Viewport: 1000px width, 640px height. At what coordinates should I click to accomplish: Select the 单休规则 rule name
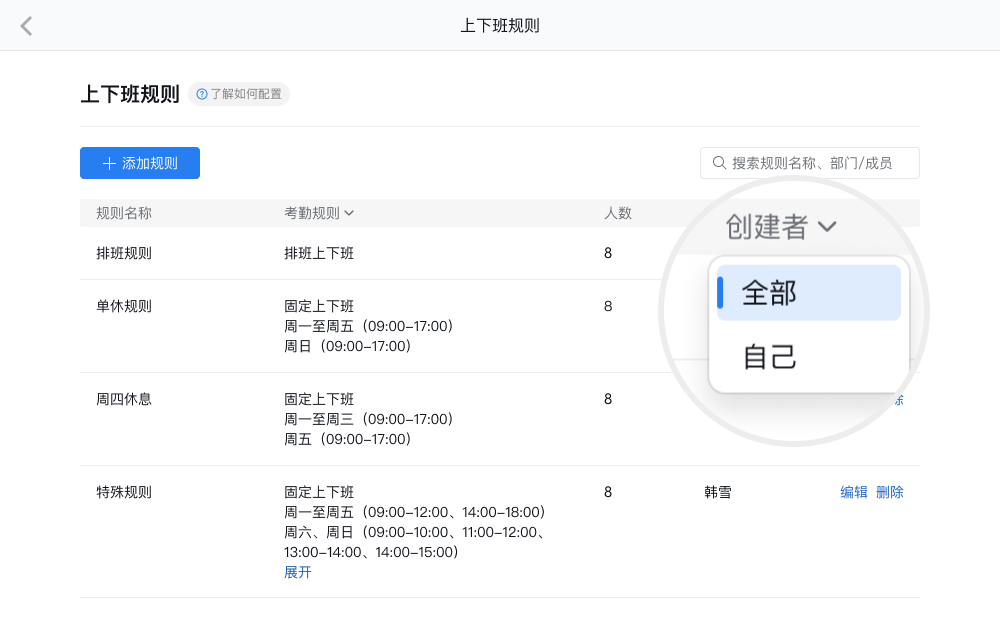click(x=124, y=306)
